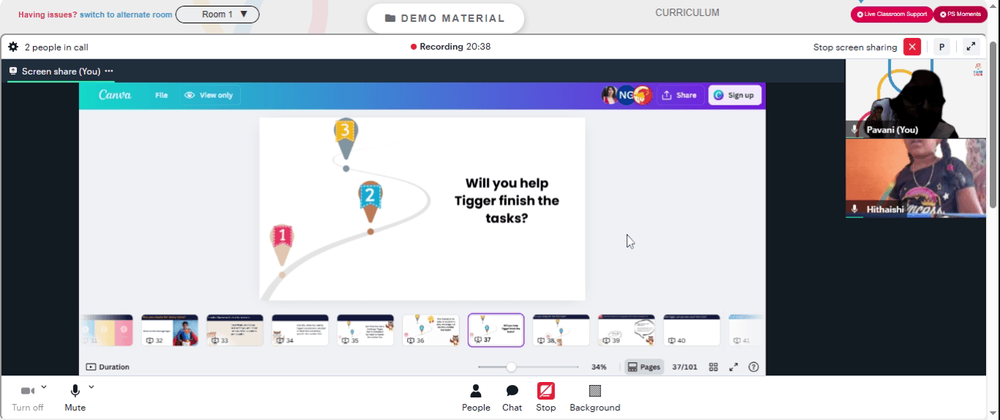Select page 35 thumbnail
The width and height of the screenshot is (1000, 420).
365,330
